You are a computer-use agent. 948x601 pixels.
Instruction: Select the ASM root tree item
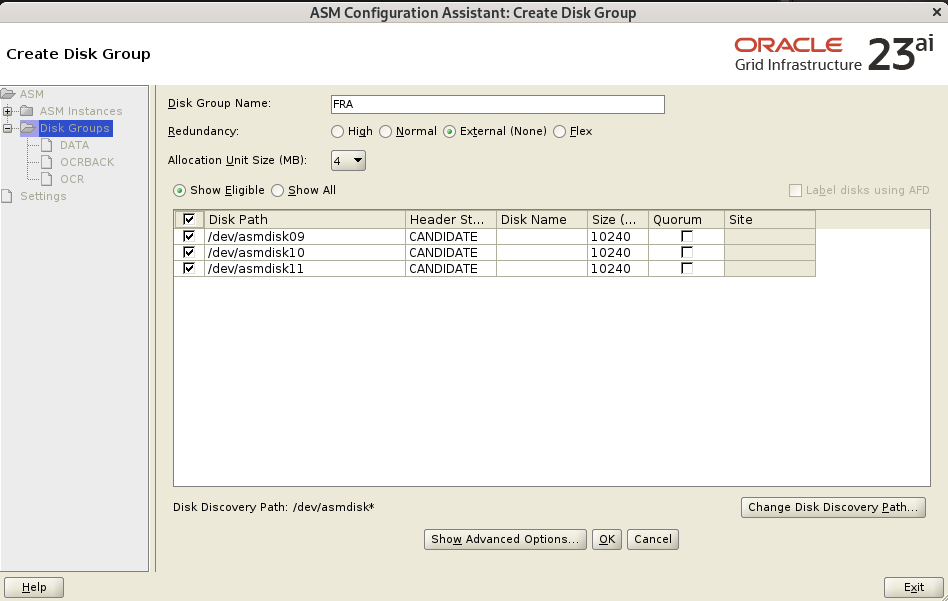31,94
